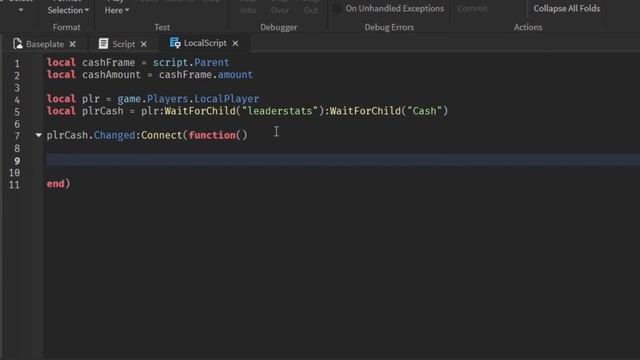Click the Script document icon

click(x=104, y=44)
